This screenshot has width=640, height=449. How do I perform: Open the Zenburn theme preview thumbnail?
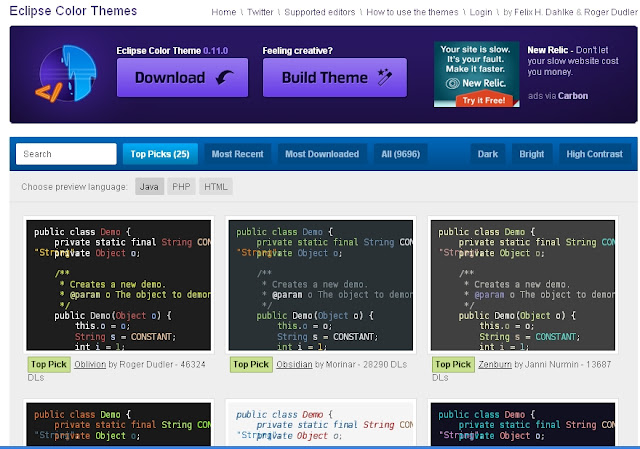pos(523,285)
